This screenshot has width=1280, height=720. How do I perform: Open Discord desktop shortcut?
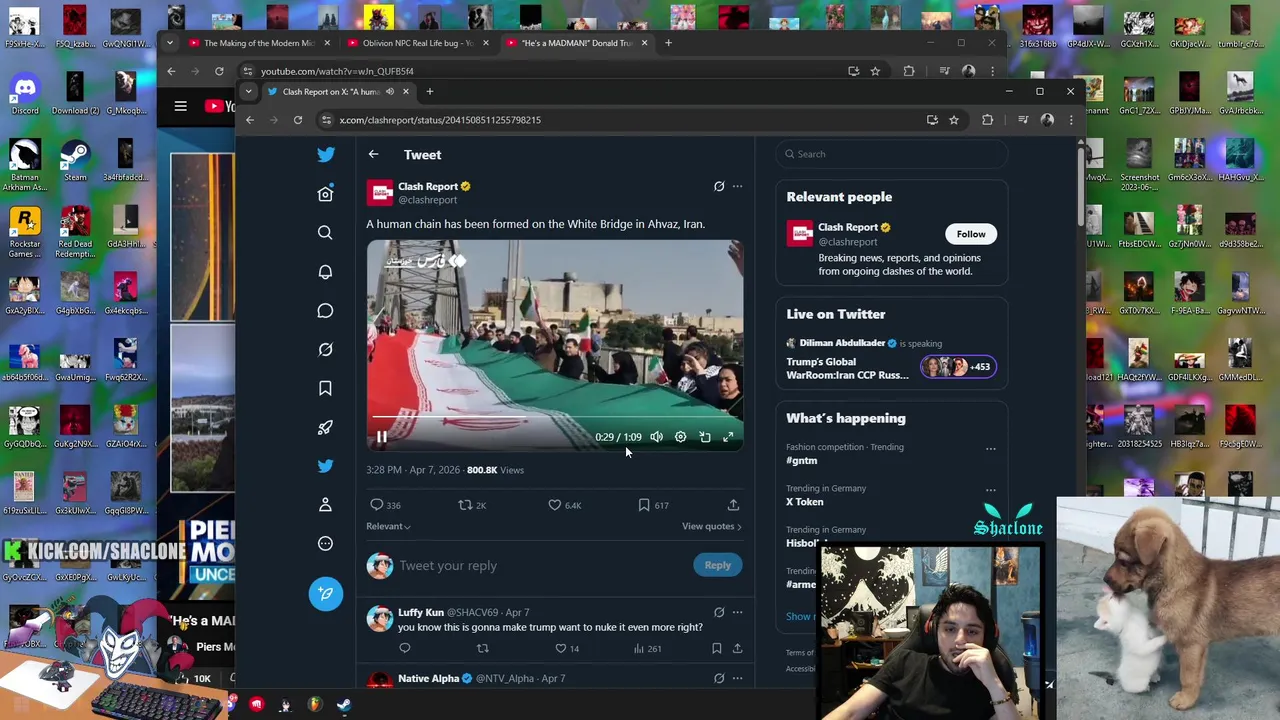tap(25, 94)
